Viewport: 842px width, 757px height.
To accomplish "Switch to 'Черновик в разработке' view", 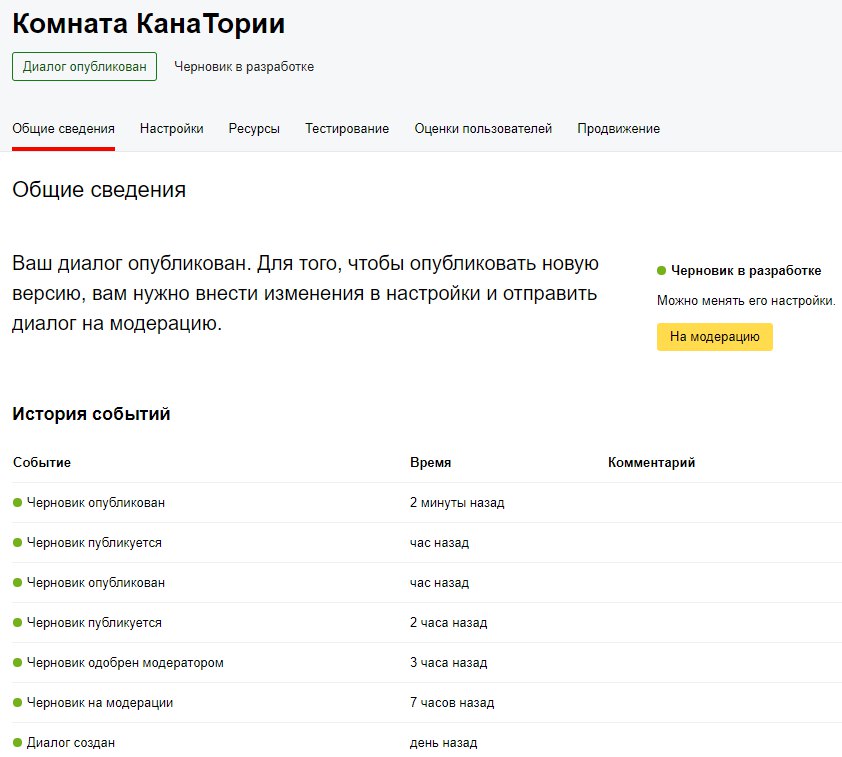I will click(x=244, y=67).
